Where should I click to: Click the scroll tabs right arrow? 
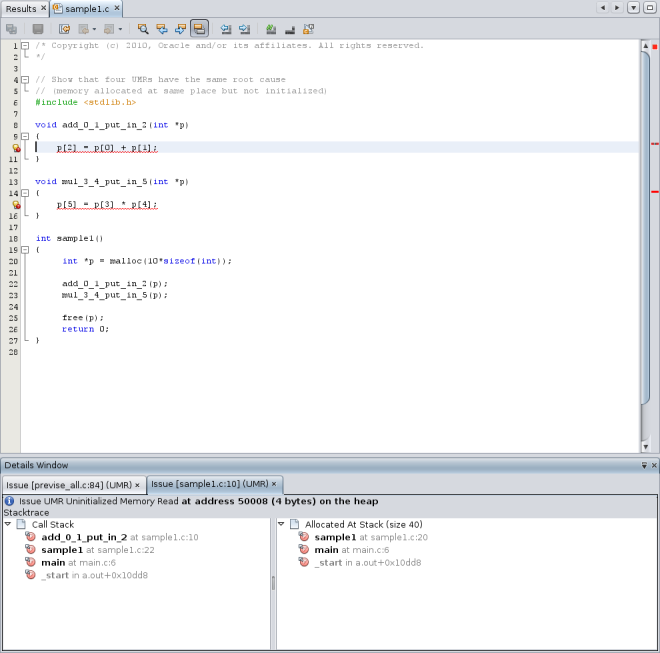coord(617,8)
